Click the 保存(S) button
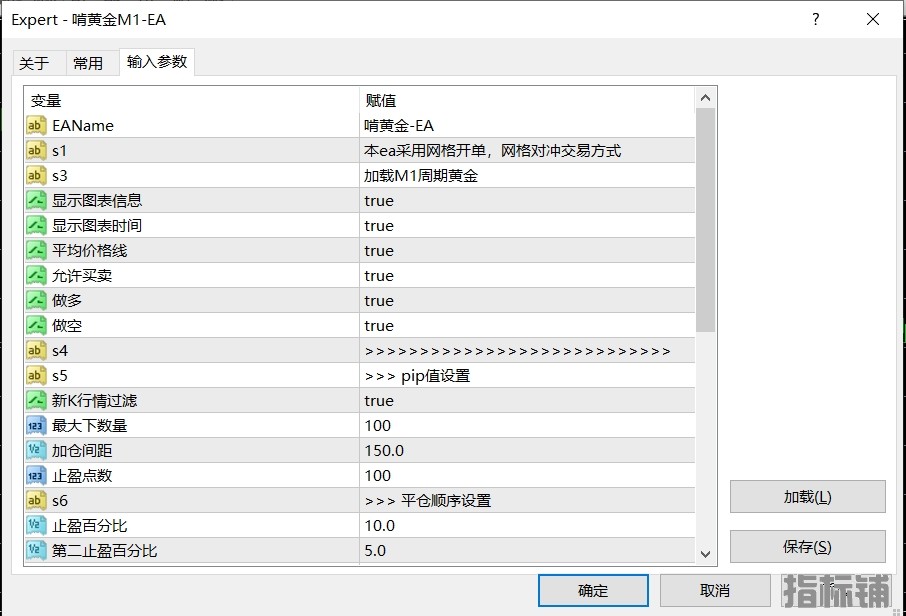Screen dimensions: 906x616 click(807, 546)
